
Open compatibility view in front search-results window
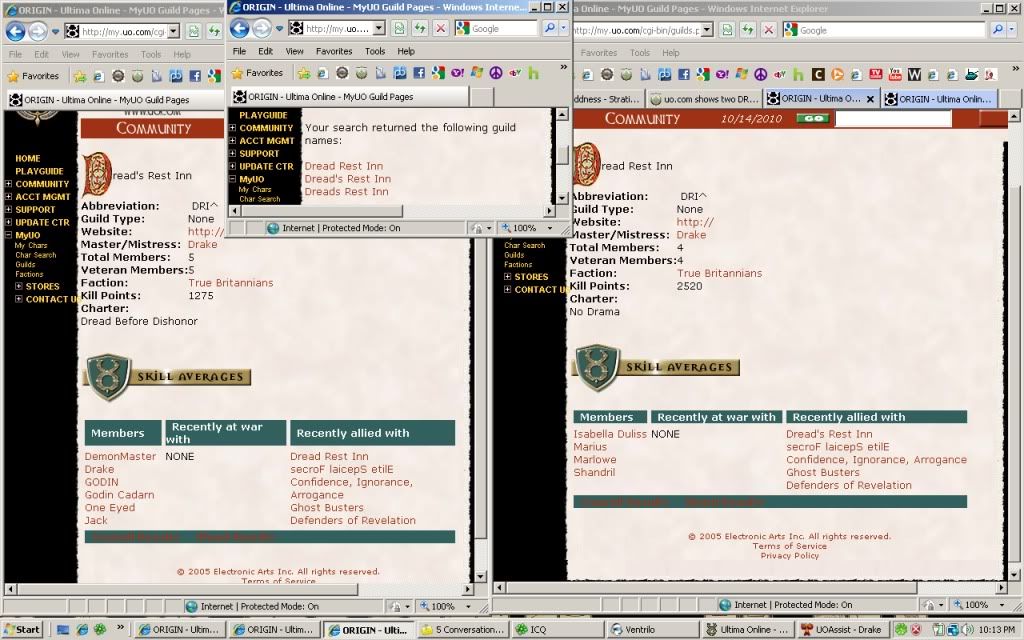click(399, 29)
